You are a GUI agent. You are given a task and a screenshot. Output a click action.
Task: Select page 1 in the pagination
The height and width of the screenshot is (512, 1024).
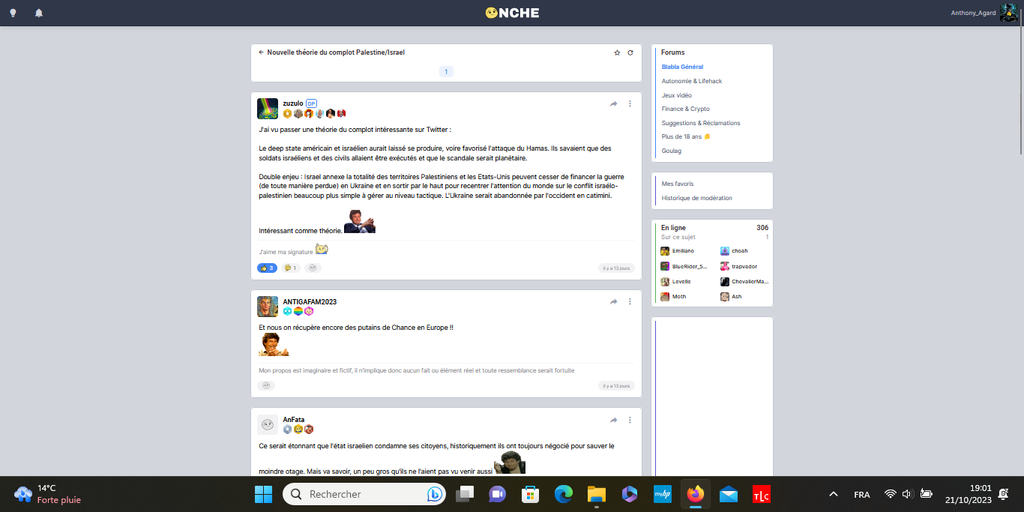tap(446, 71)
